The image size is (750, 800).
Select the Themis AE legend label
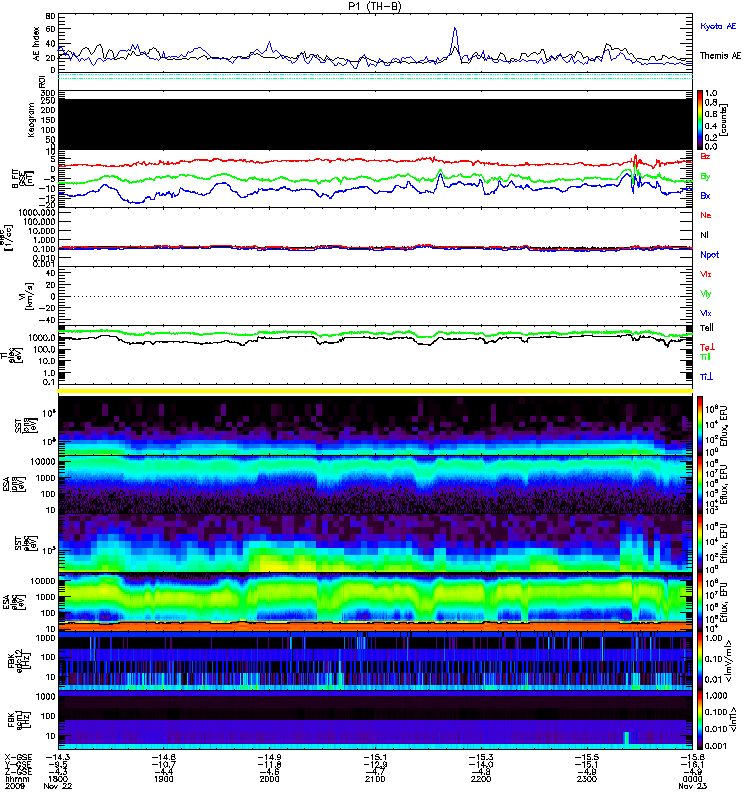point(720,56)
